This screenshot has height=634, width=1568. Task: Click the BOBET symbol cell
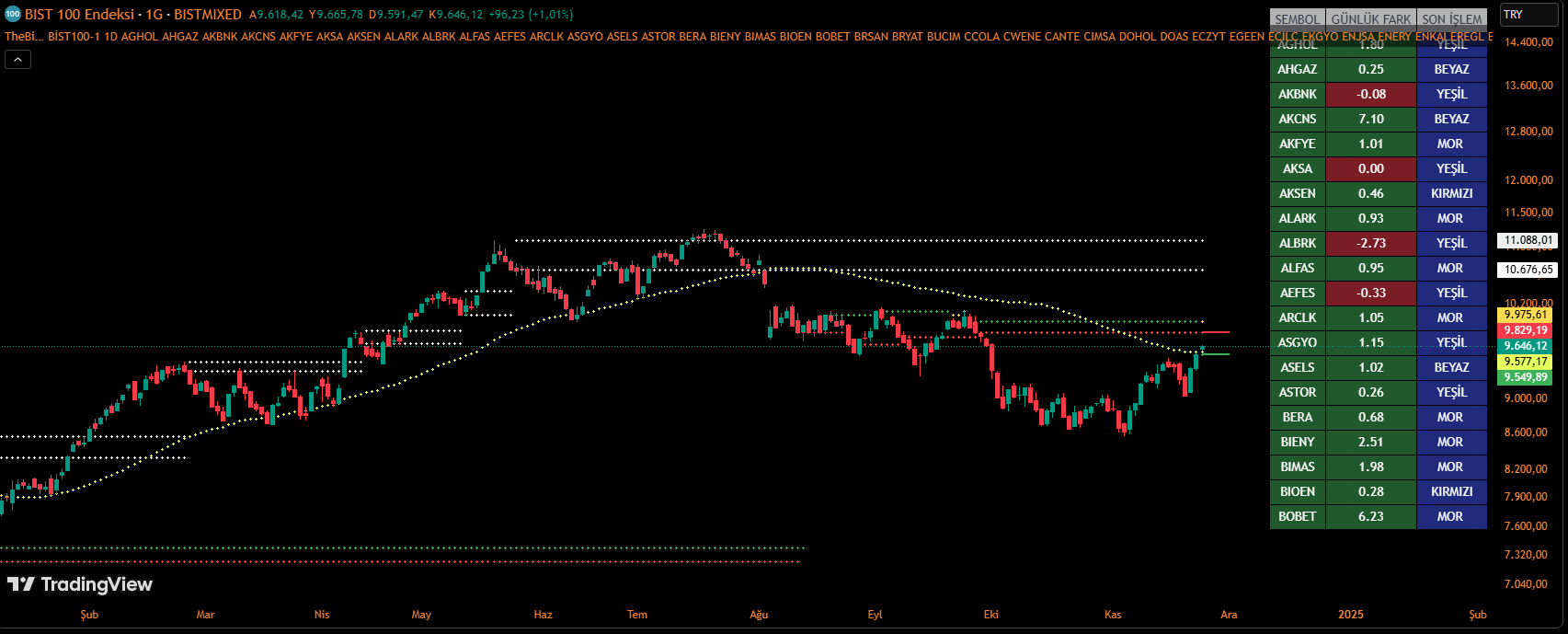[x=1298, y=516]
